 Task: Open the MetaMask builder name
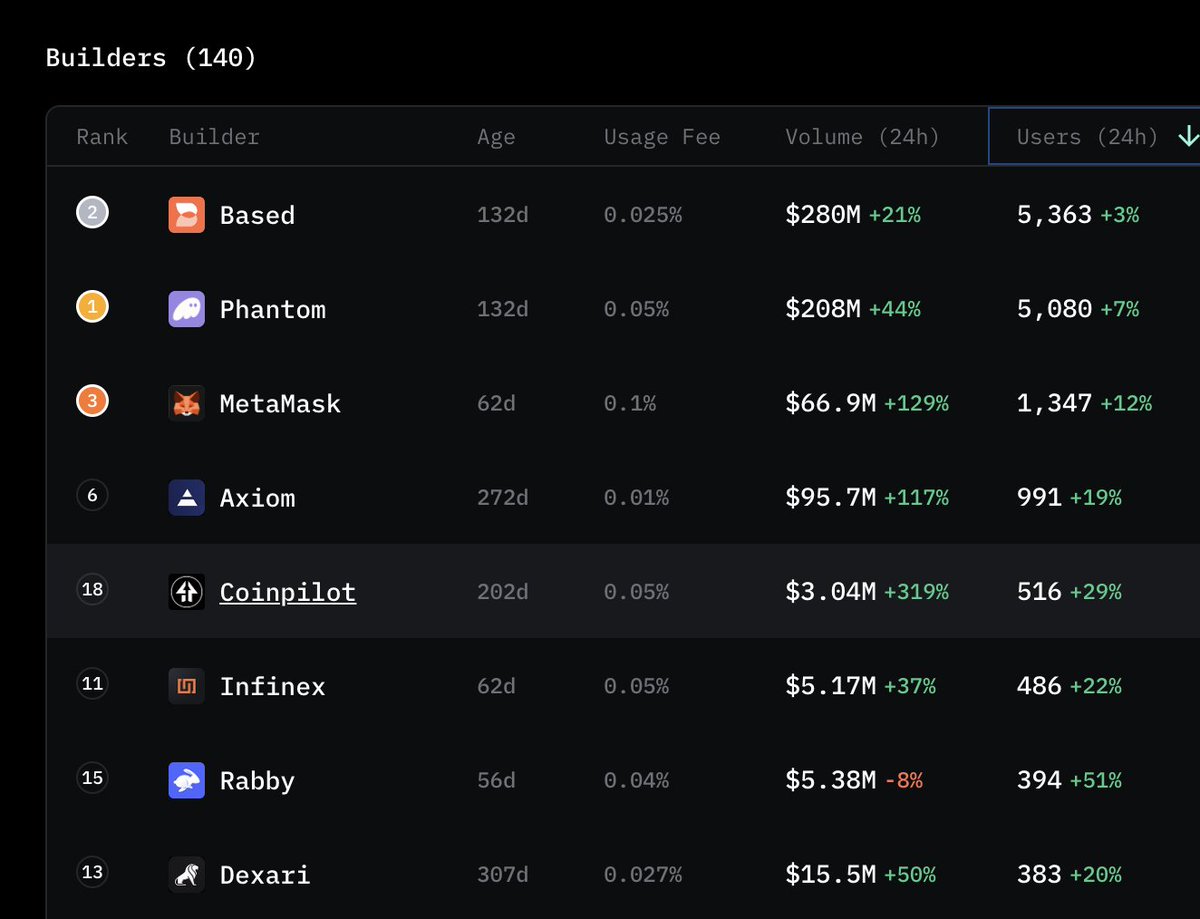coord(280,404)
